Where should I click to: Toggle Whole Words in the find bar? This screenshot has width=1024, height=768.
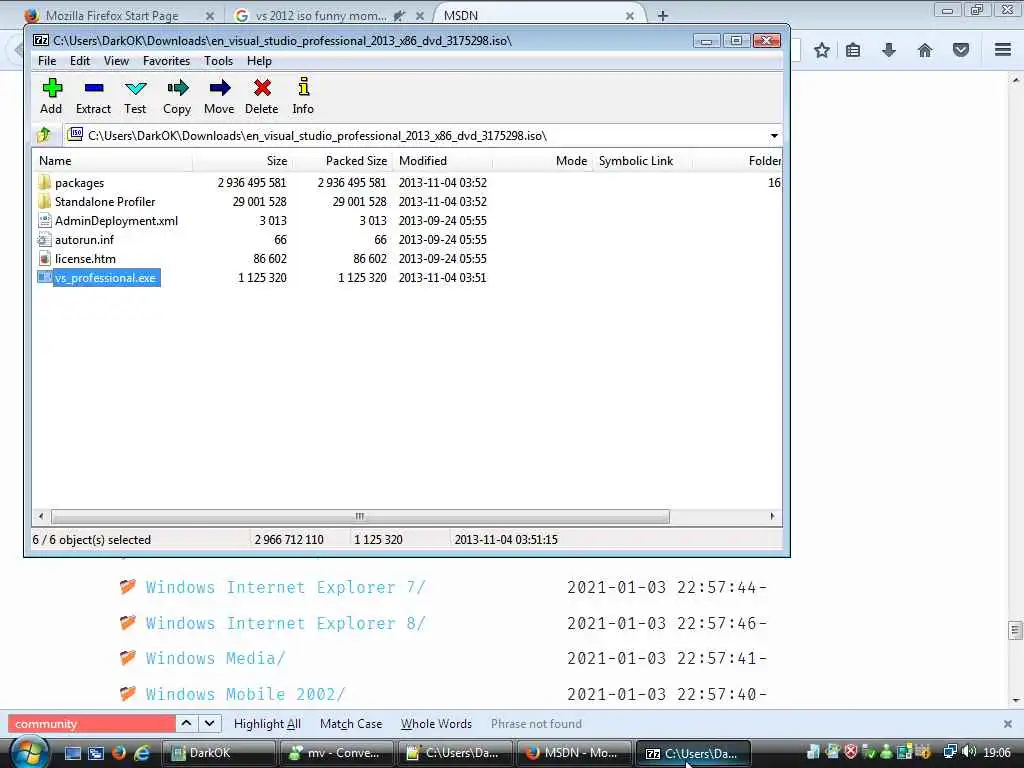pos(436,724)
